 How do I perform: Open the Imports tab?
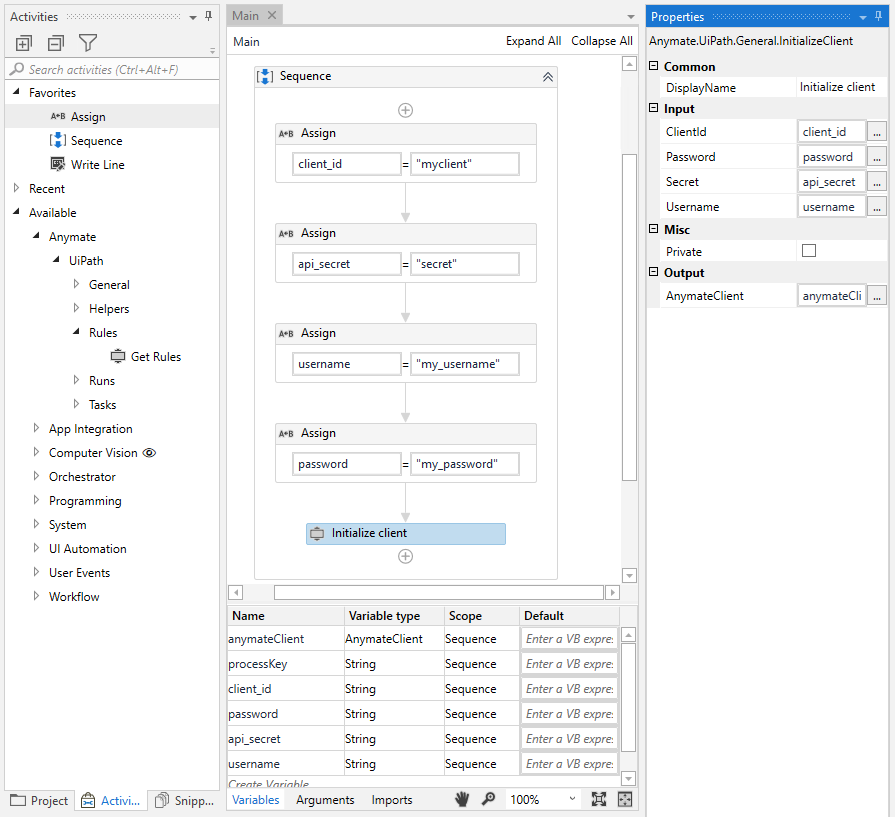point(392,800)
